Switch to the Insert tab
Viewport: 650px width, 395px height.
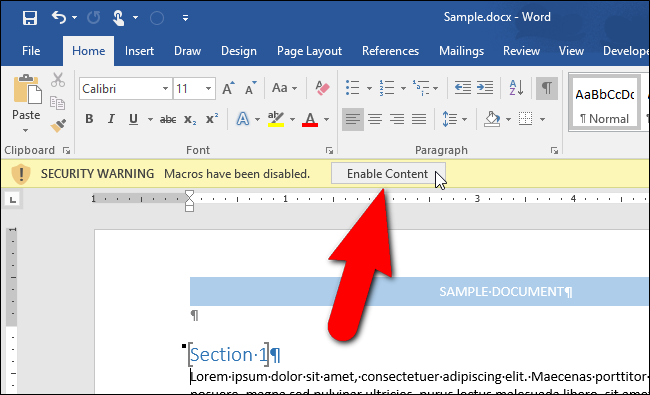pyautogui.click(x=139, y=51)
